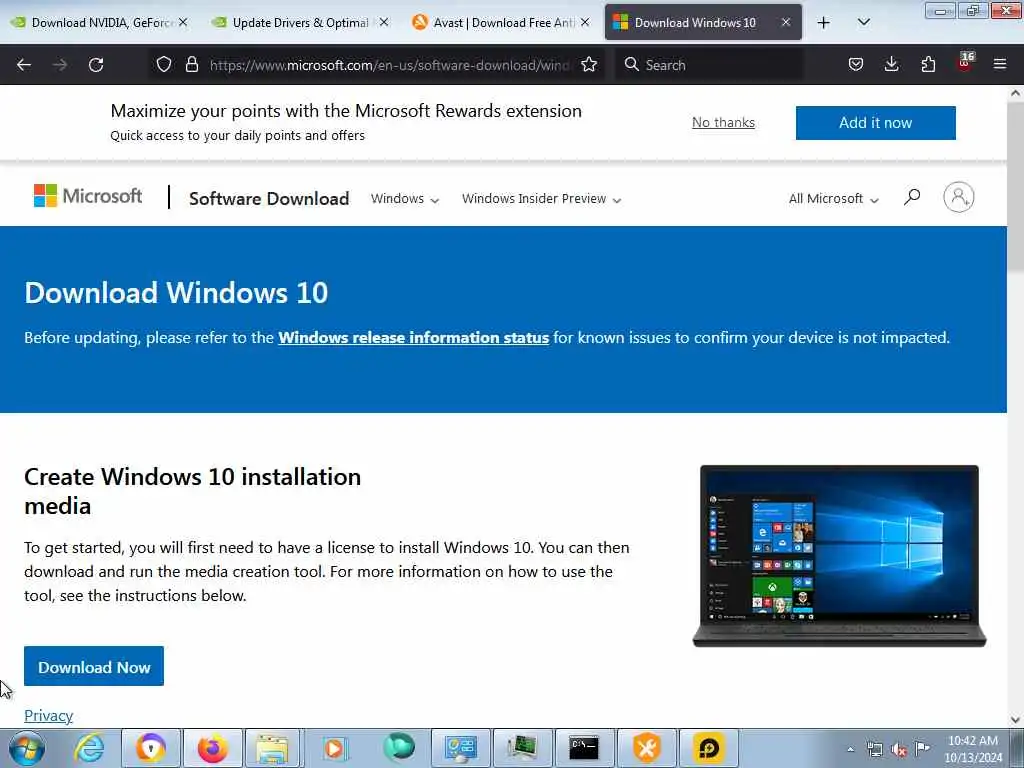Launch Internet Explorer from the taskbar
Image resolution: width=1024 pixels, height=768 pixels.
pos(89,748)
